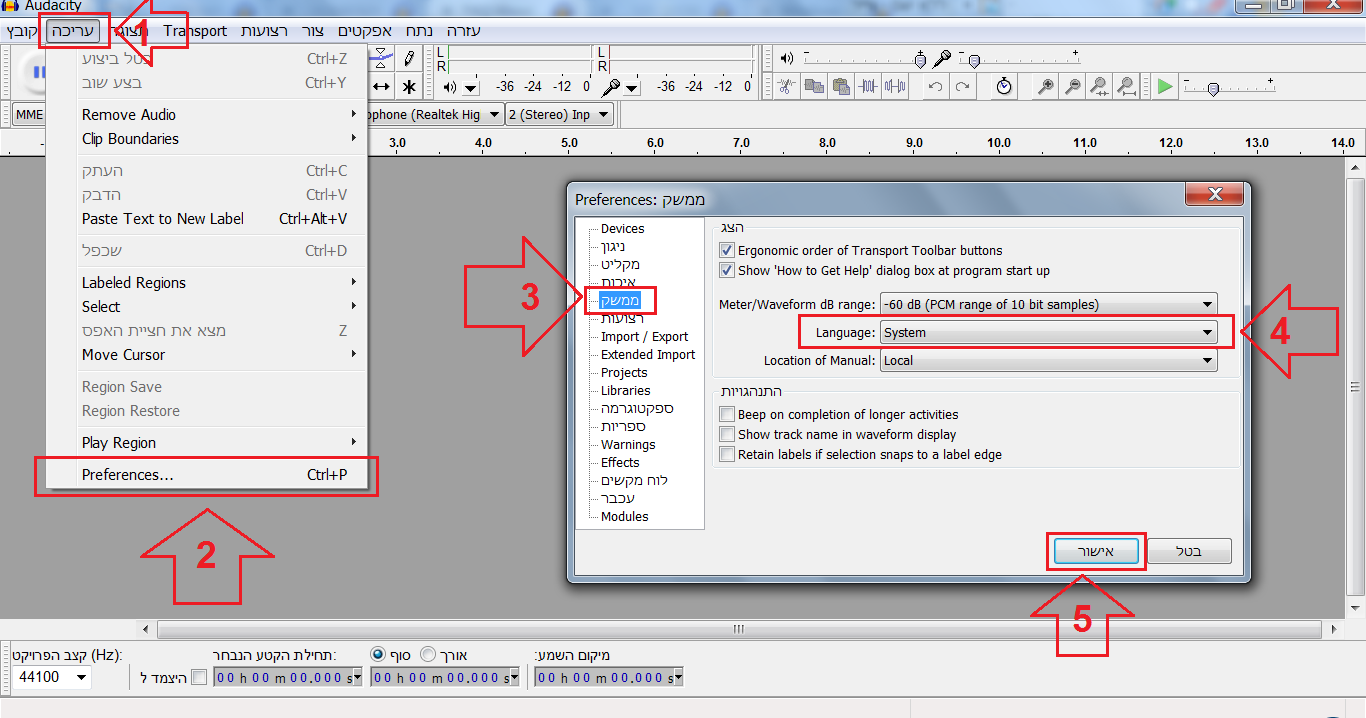Click the Silence audio icon

895,87
